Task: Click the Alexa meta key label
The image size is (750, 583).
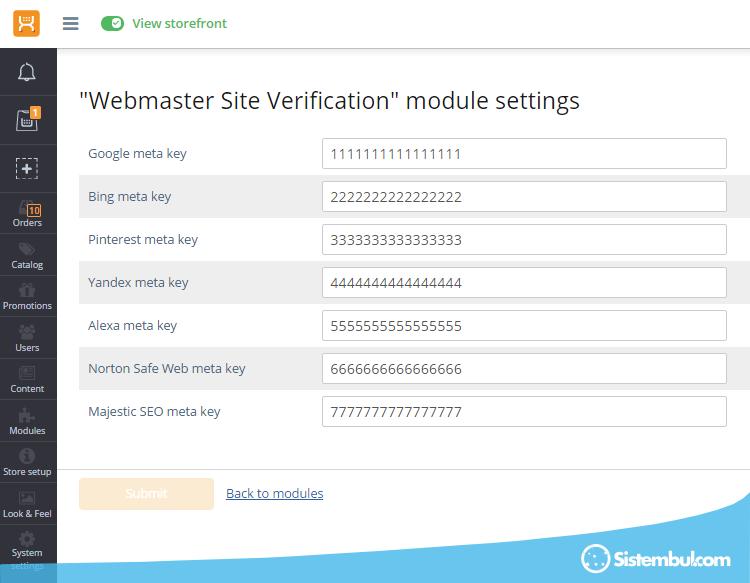Action: (132, 326)
